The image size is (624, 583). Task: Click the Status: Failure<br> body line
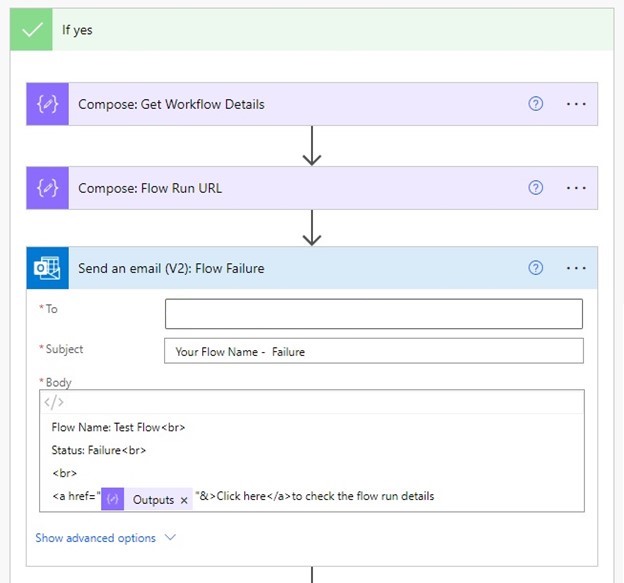[x=99, y=450]
